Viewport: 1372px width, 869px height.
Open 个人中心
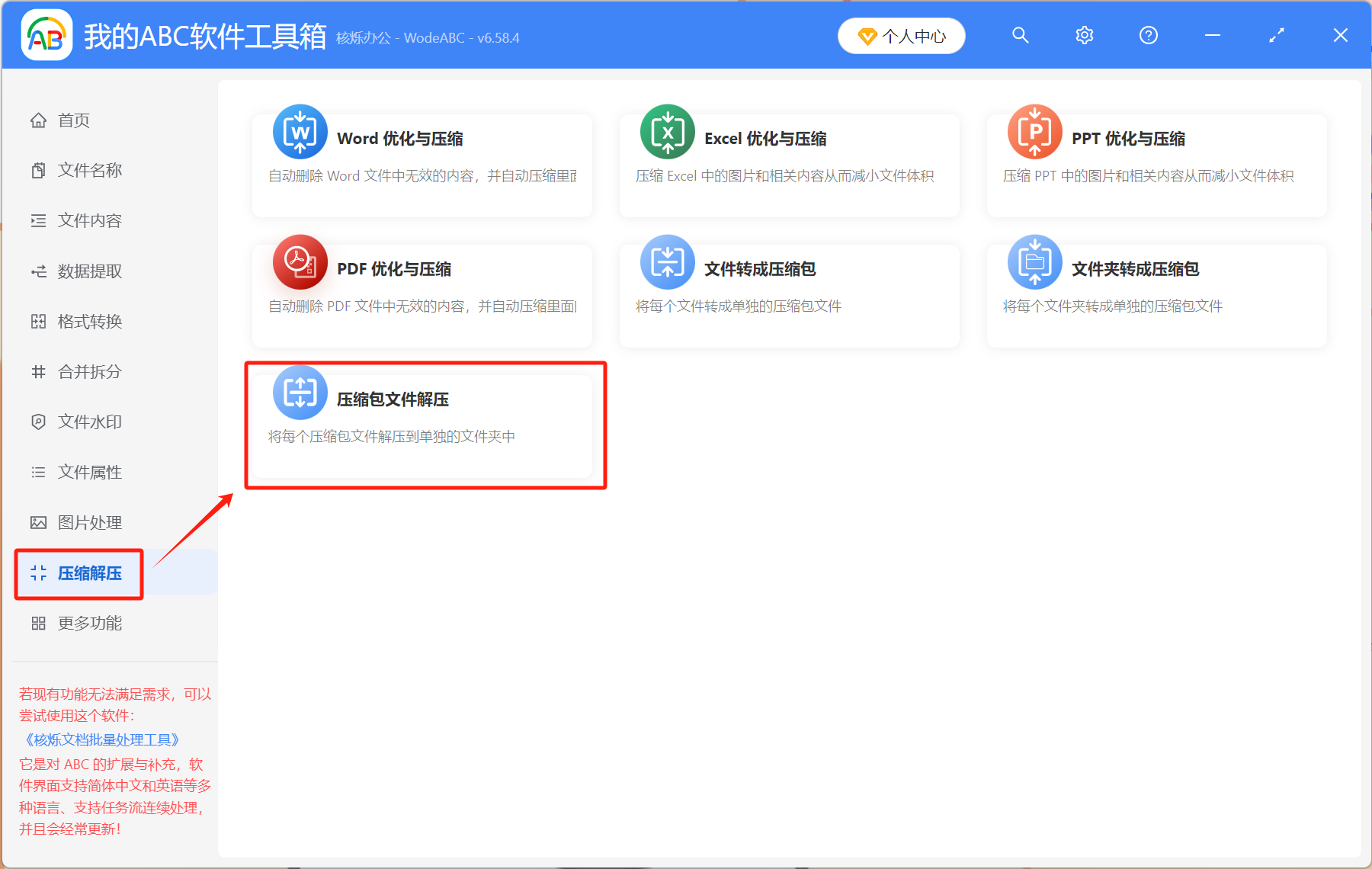tap(901, 35)
